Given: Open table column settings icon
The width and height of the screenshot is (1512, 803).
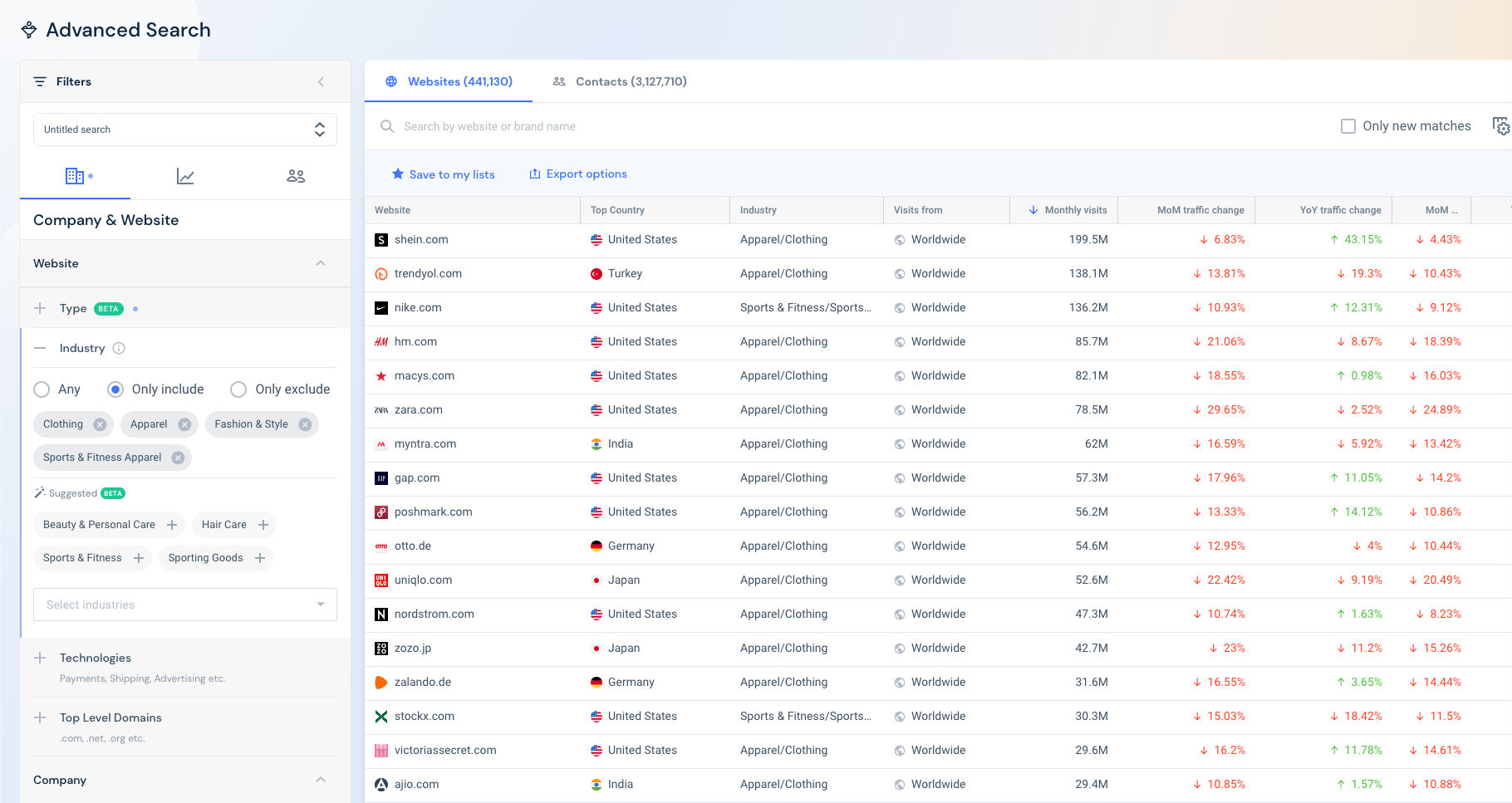Looking at the screenshot, I should coord(1500,126).
